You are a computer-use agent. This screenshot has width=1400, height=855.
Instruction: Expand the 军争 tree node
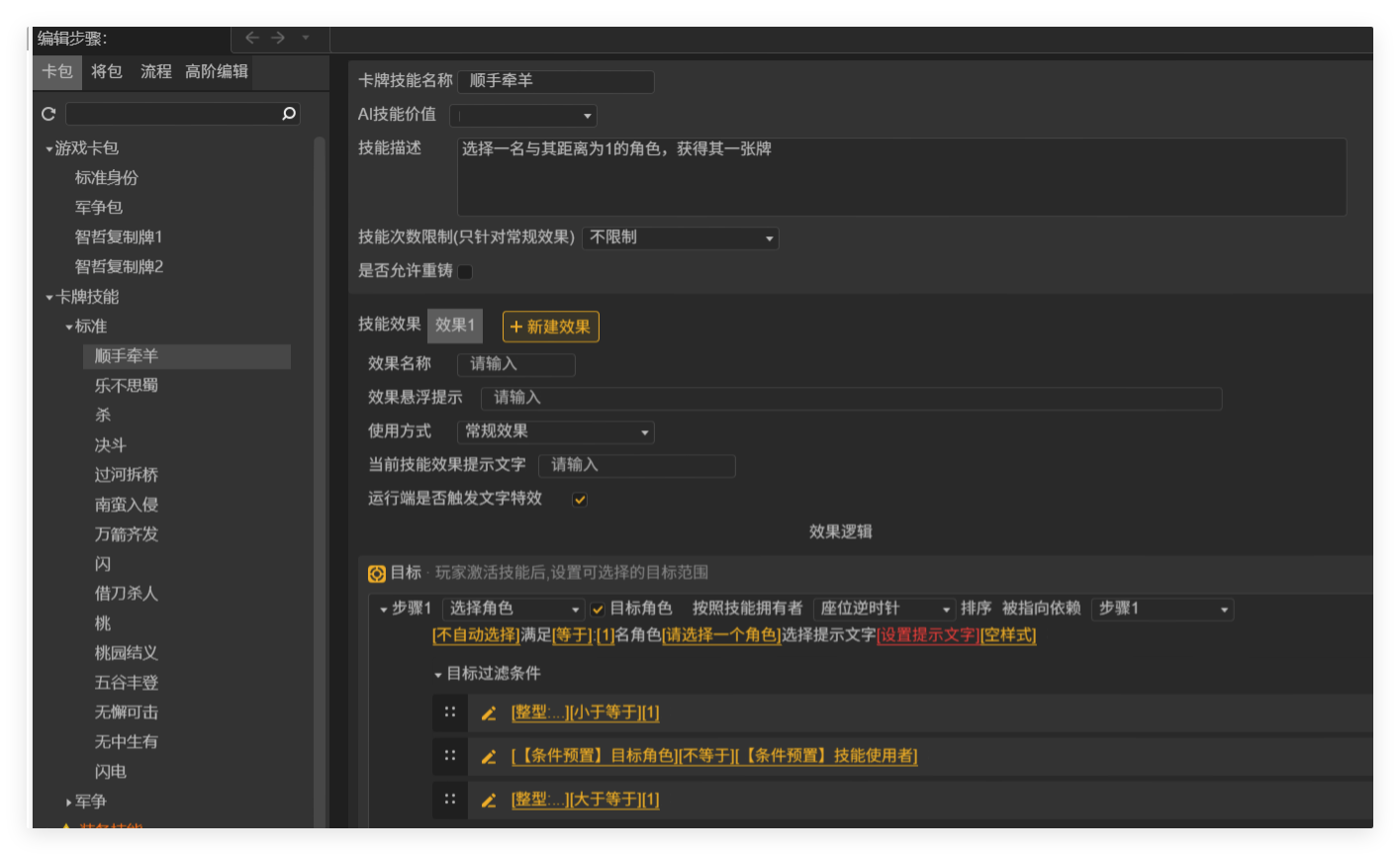tap(66, 802)
